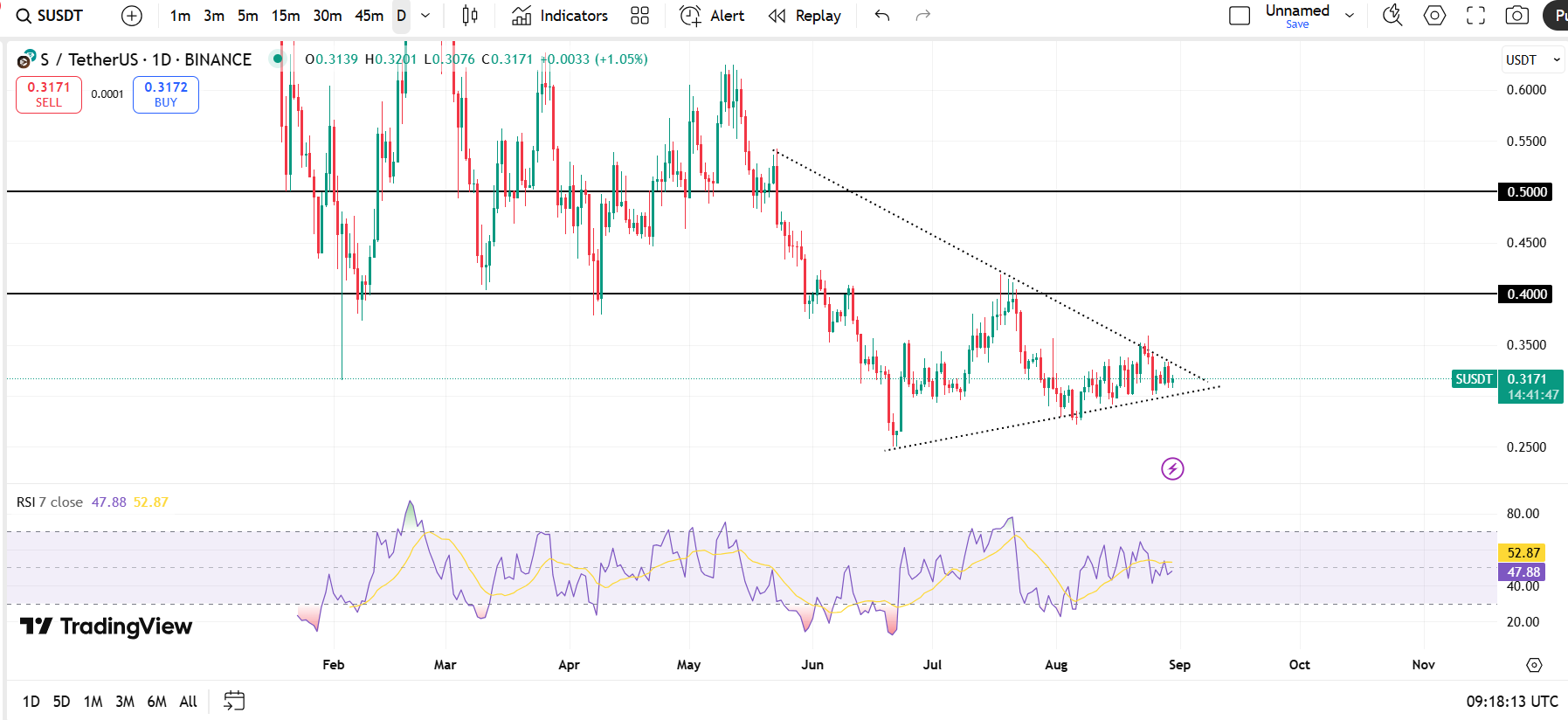
Task: Open go to date calendar icon
Action: click(234, 701)
